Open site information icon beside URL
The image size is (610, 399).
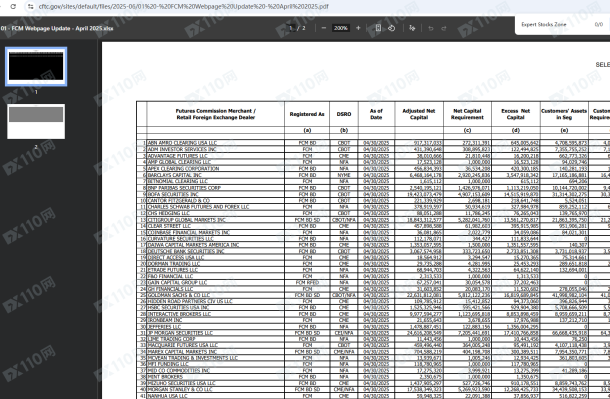coord(30,6)
